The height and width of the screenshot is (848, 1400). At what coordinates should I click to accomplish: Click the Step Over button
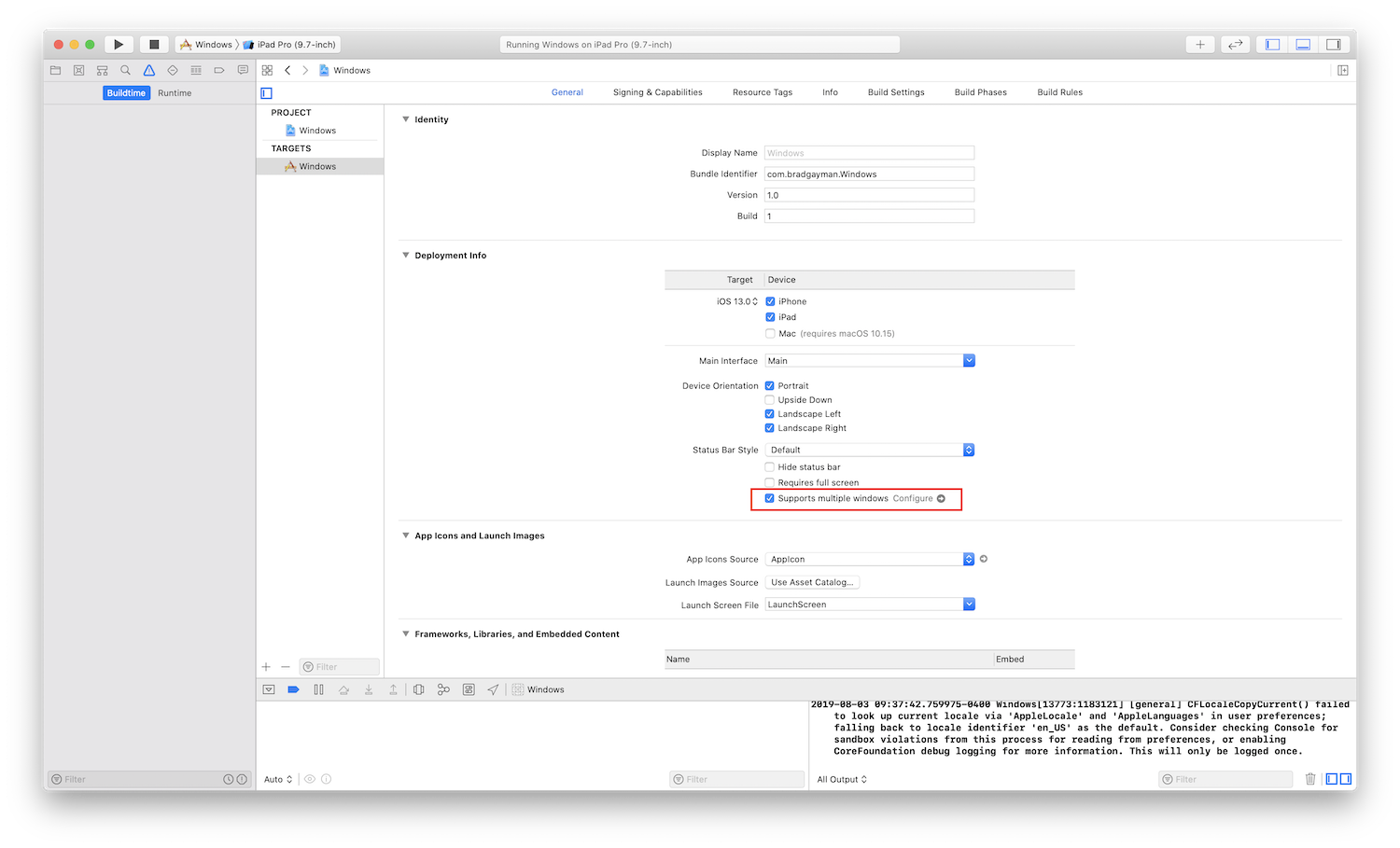(343, 689)
